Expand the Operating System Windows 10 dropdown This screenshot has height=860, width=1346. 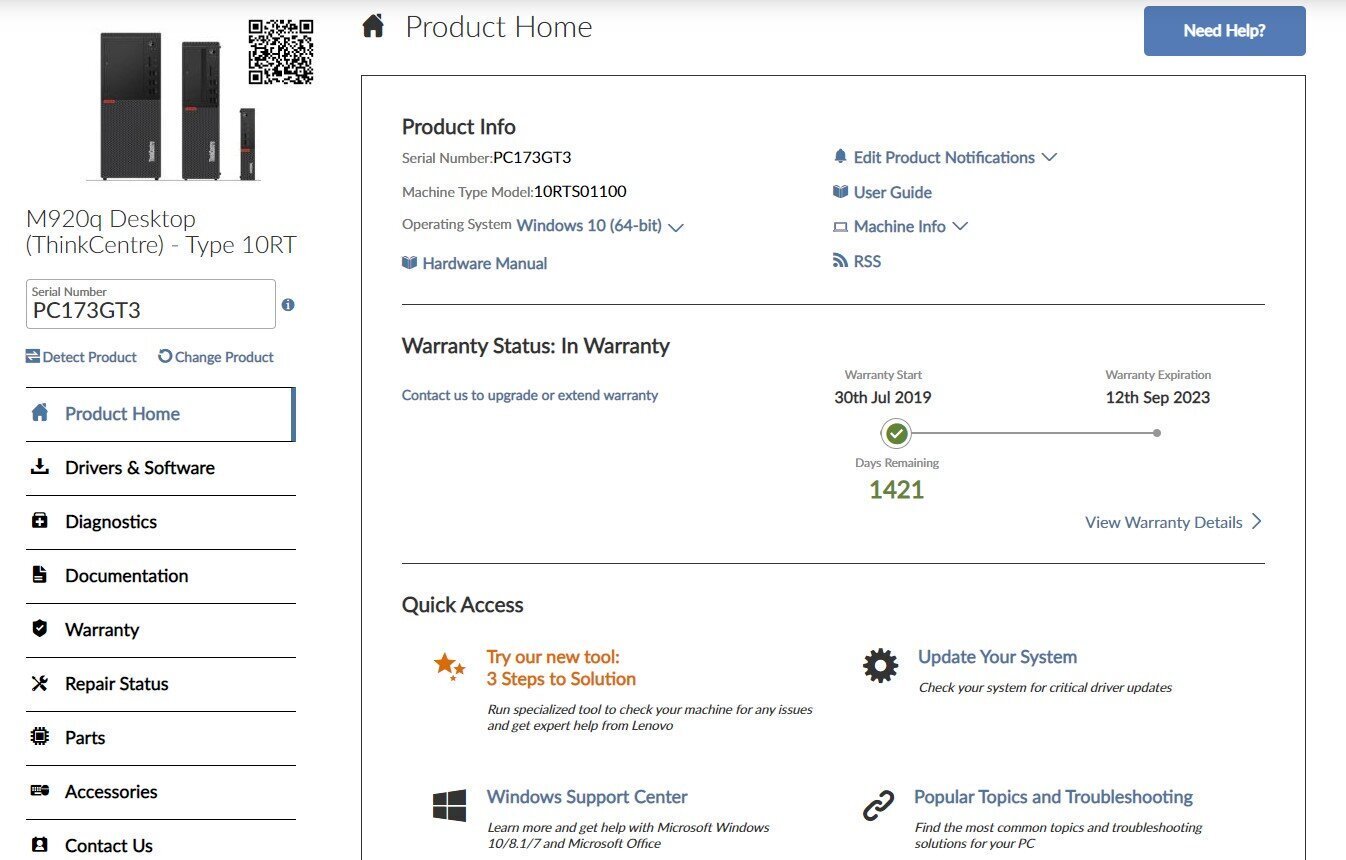click(599, 226)
